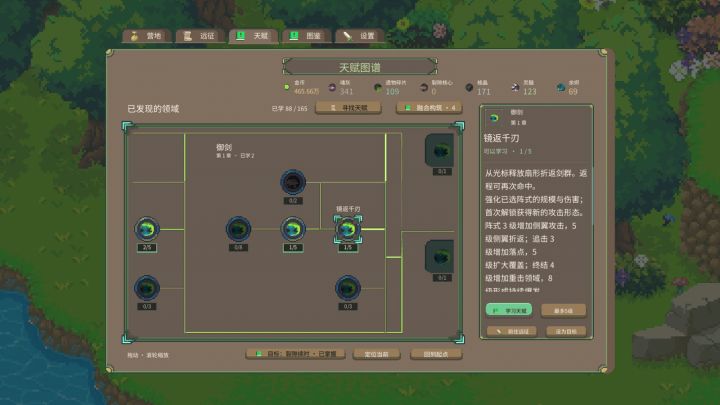Click the 设为目标 button
The width and height of the screenshot is (720, 405).
(566, 331)
